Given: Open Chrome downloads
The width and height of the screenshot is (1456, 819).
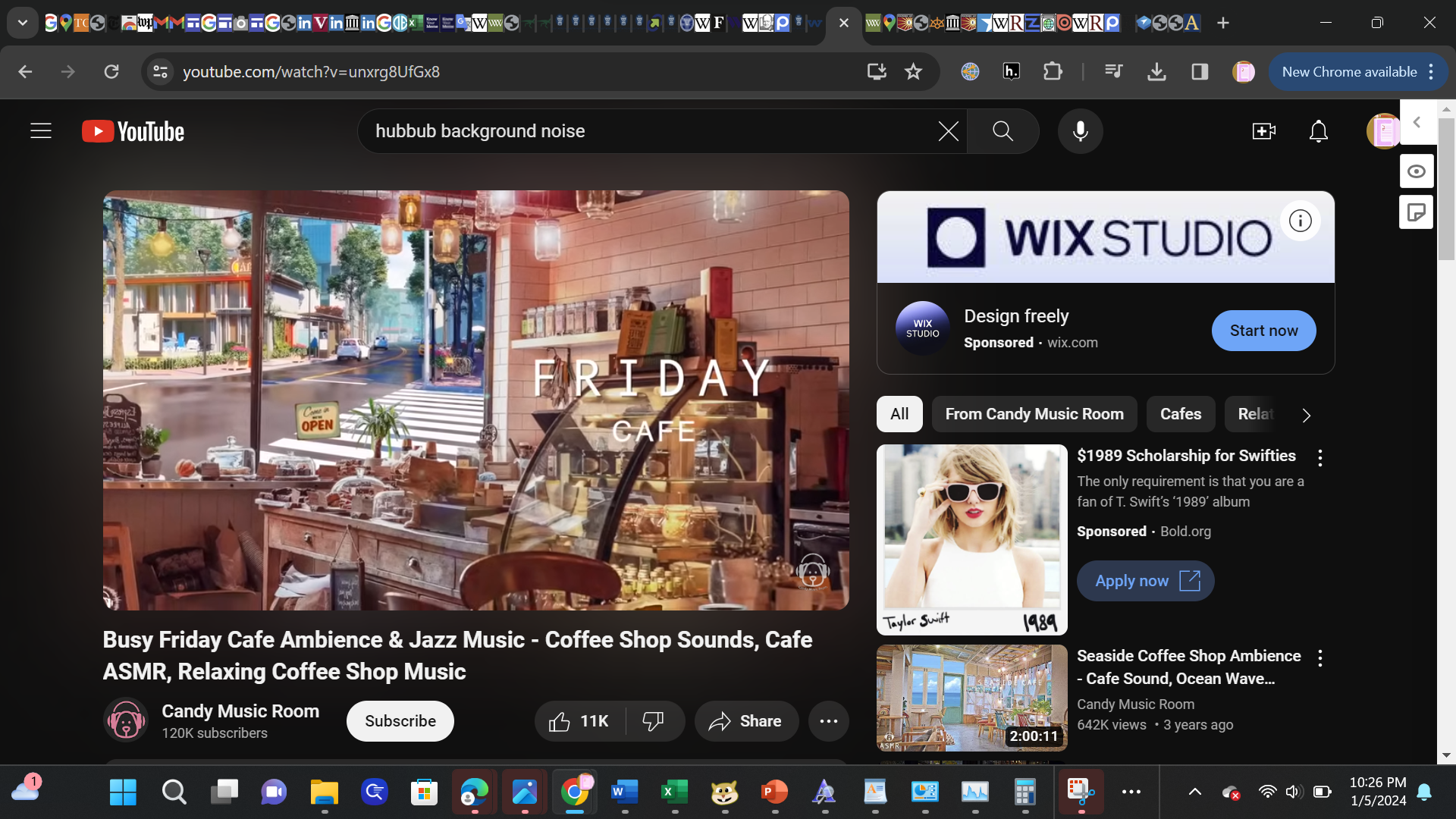Looking at the screenshot, I should tap(1156, 72).
